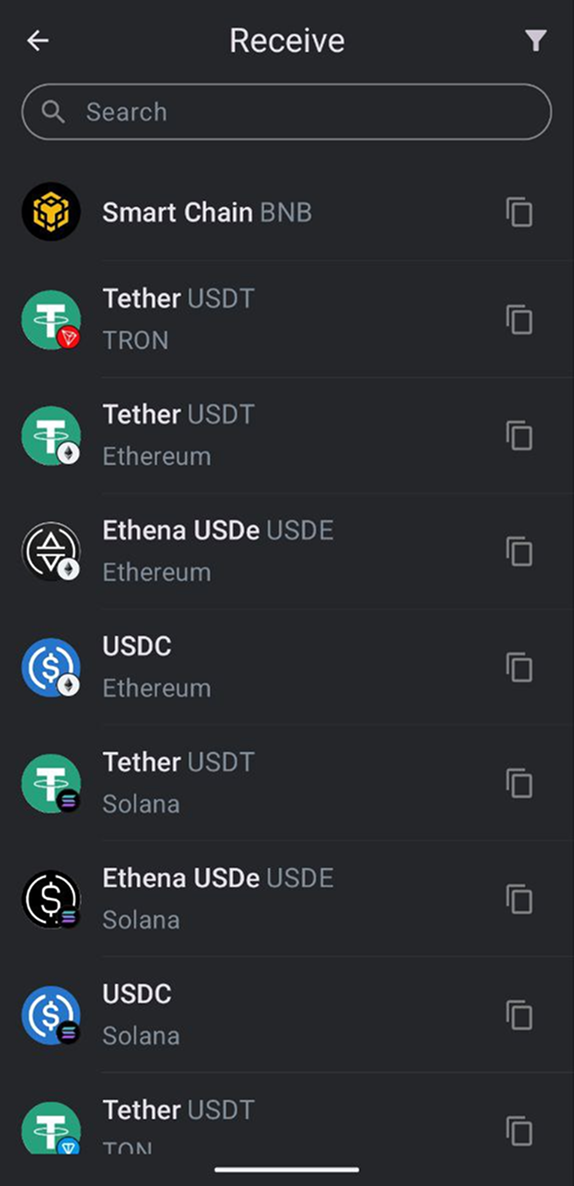Screen dimensions: 574x1186
Task: Tap the bottom home indicator bar
Action: click(x=287, y=1169)
